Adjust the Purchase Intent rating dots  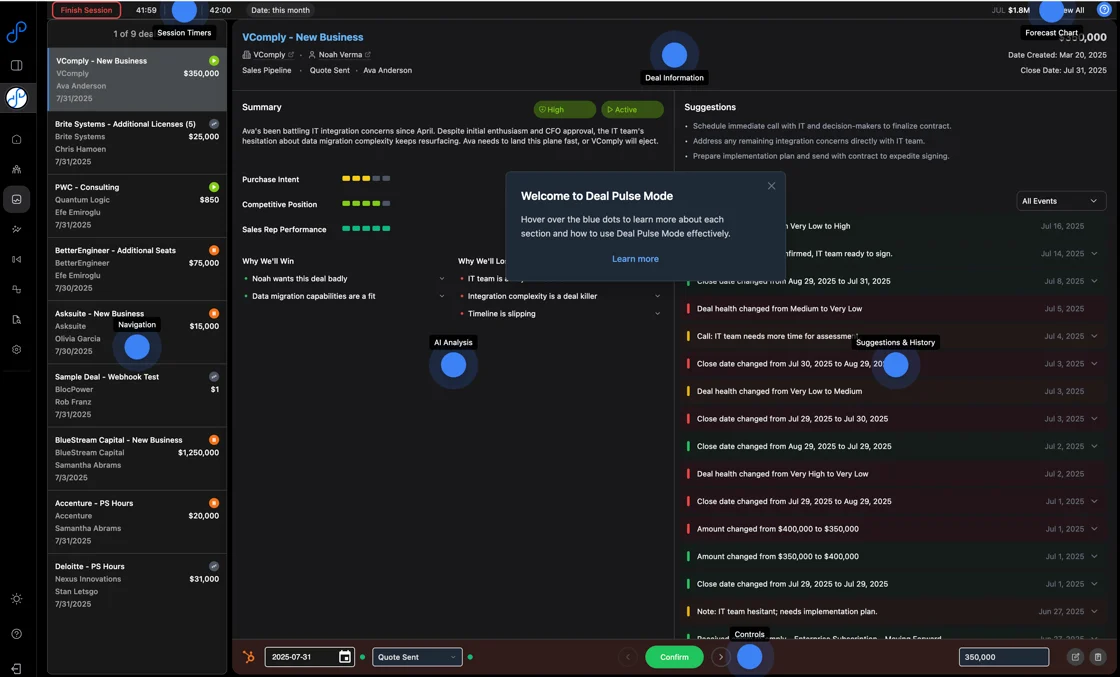pyautogui.click(x=363, y=178)
